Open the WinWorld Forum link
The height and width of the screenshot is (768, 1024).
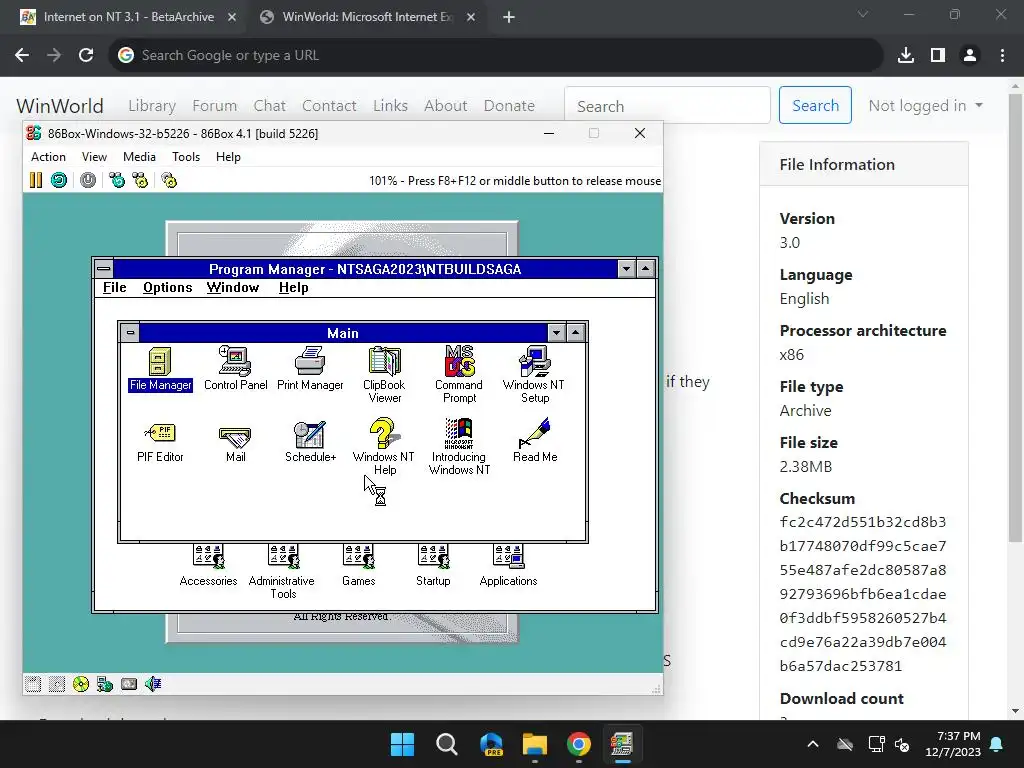point(214,105)
